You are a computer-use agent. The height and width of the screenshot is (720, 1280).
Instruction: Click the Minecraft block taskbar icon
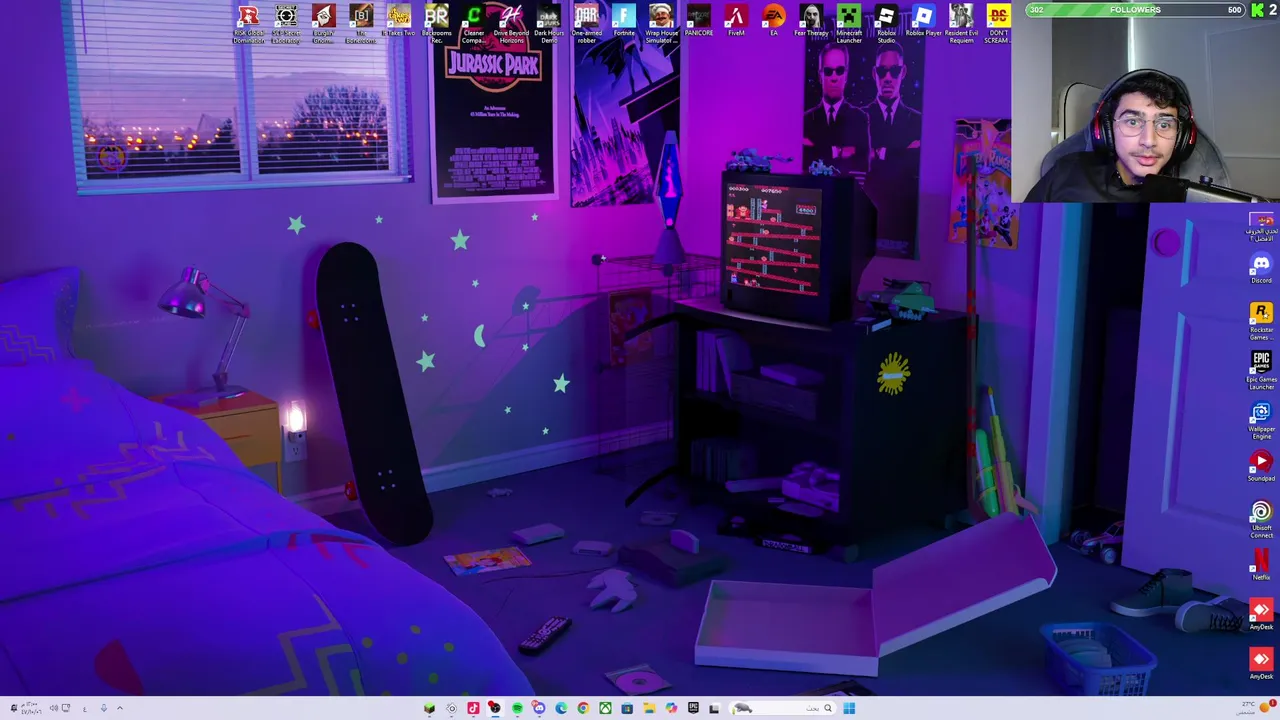tap(429, 708)
